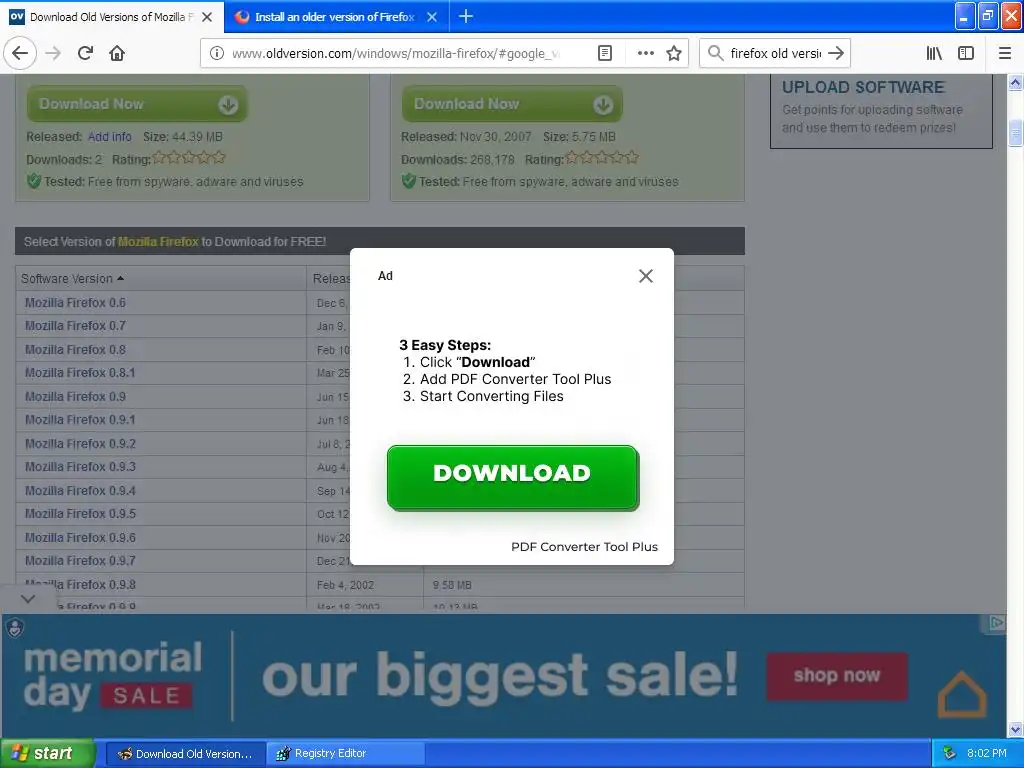The width and height of the screenshot is (1024, 768).
Task: Click the rating stars under left download
Action: [x=189, y=157]
